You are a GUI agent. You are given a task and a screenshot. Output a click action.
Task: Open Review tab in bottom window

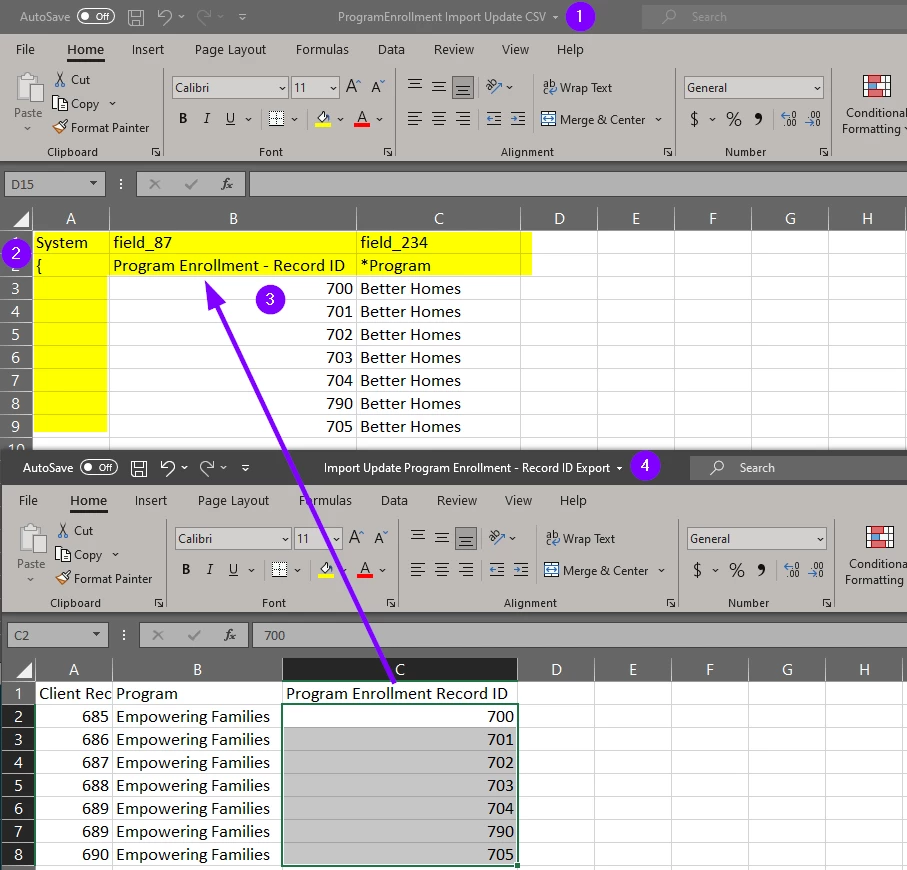[456, 500]
